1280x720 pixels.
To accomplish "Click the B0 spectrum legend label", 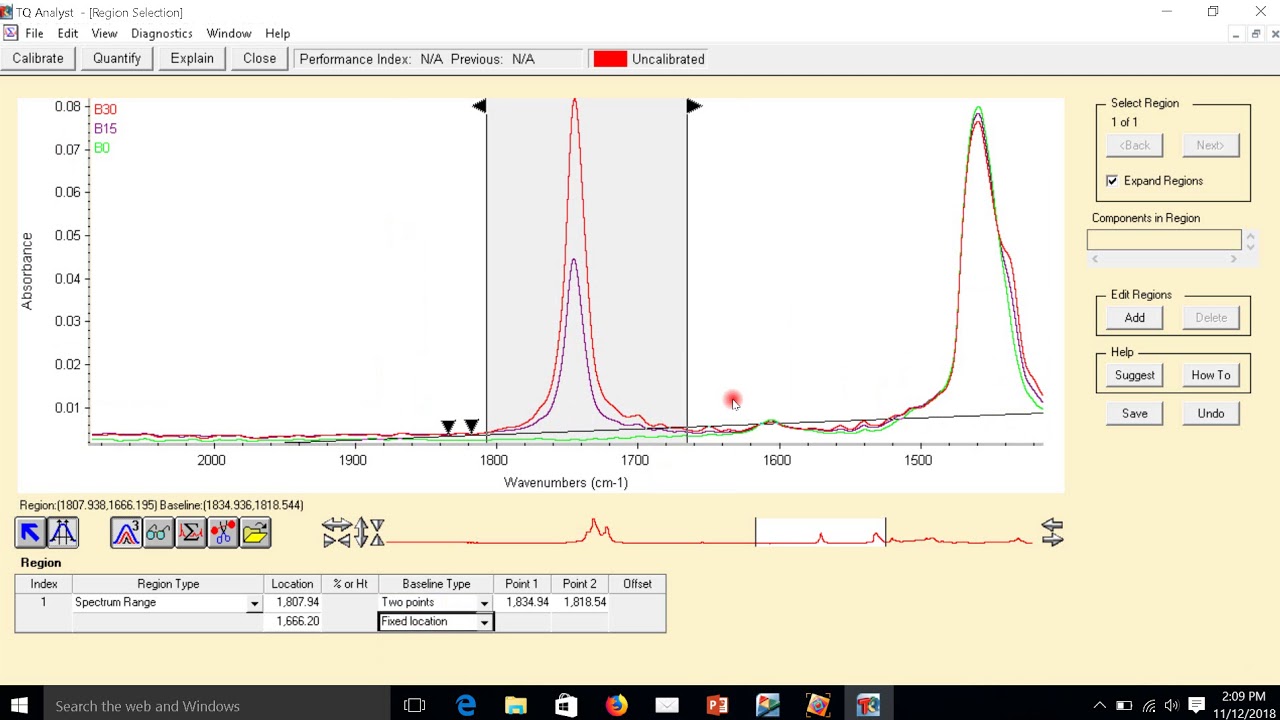I will click(101, 148).
